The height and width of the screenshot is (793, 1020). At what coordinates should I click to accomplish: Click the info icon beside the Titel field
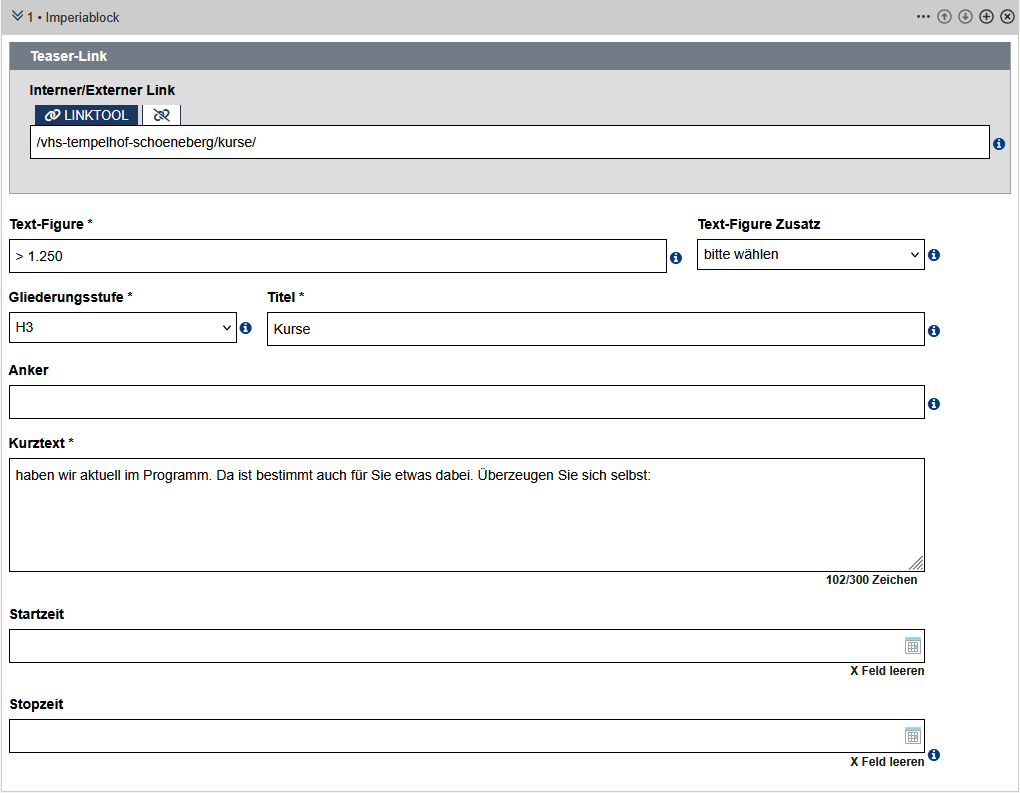(934, 331)
